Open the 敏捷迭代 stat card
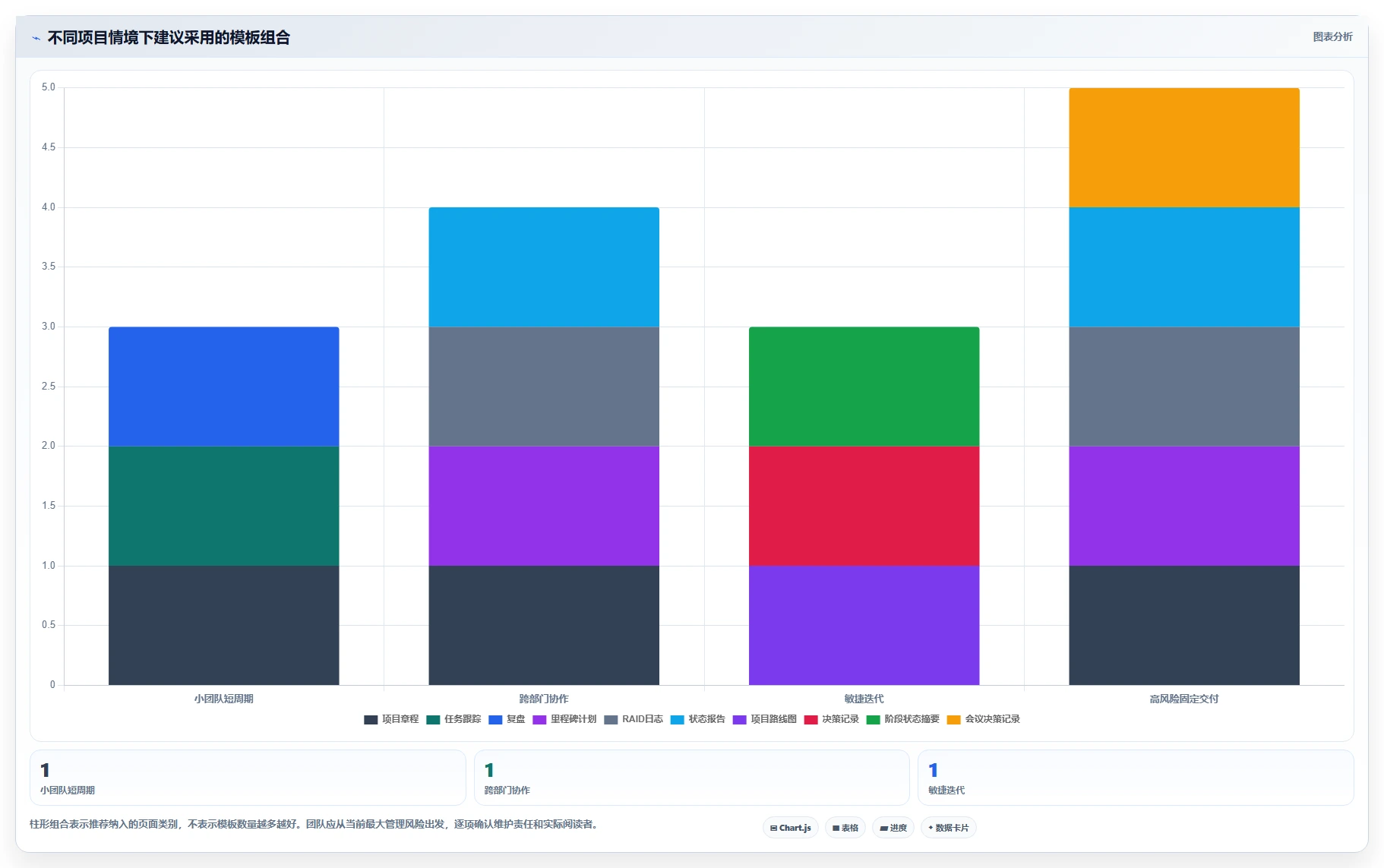 [1136, 778]
